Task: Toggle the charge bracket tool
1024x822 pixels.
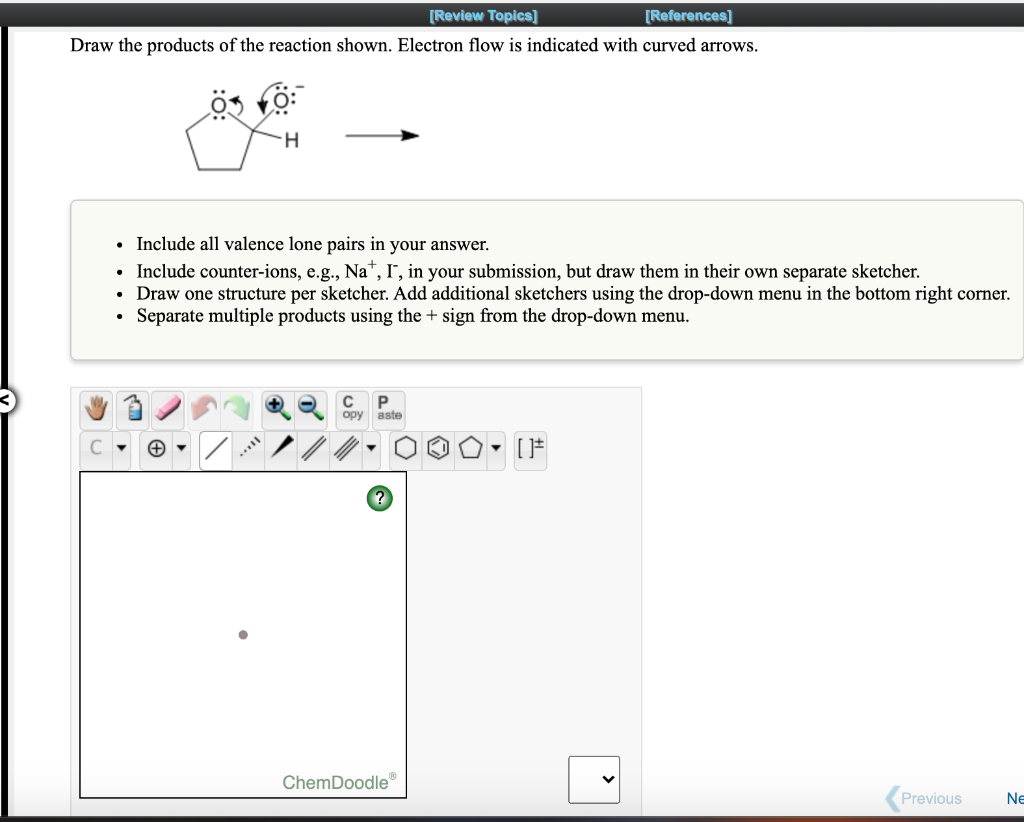Action: pos(530,449)
